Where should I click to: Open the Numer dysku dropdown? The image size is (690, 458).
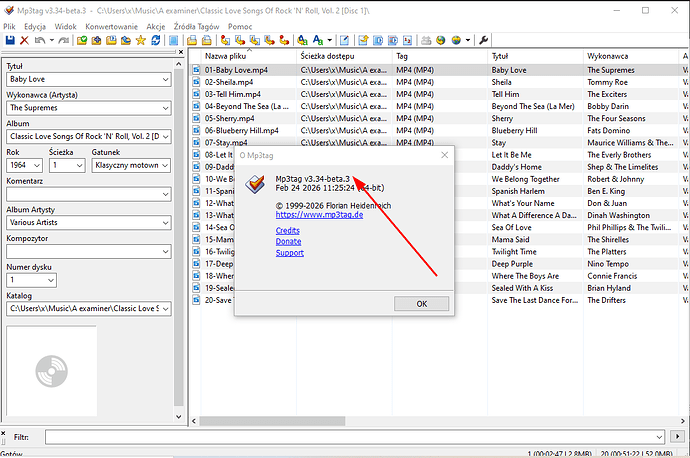click(x=51, y=280)
